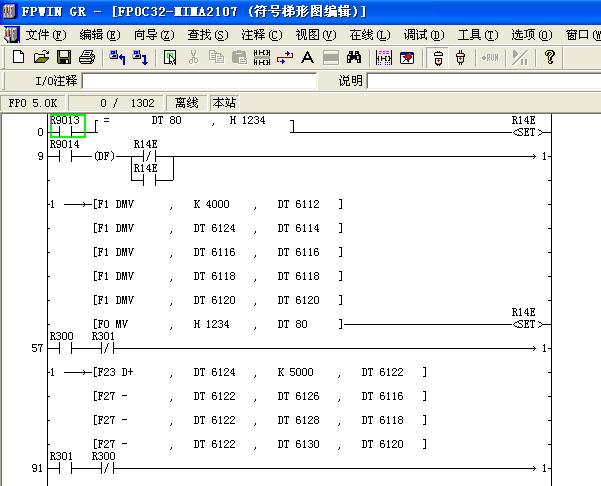Click the Cut scissors icon
The image size is (601, 486).
coord(193,58)
